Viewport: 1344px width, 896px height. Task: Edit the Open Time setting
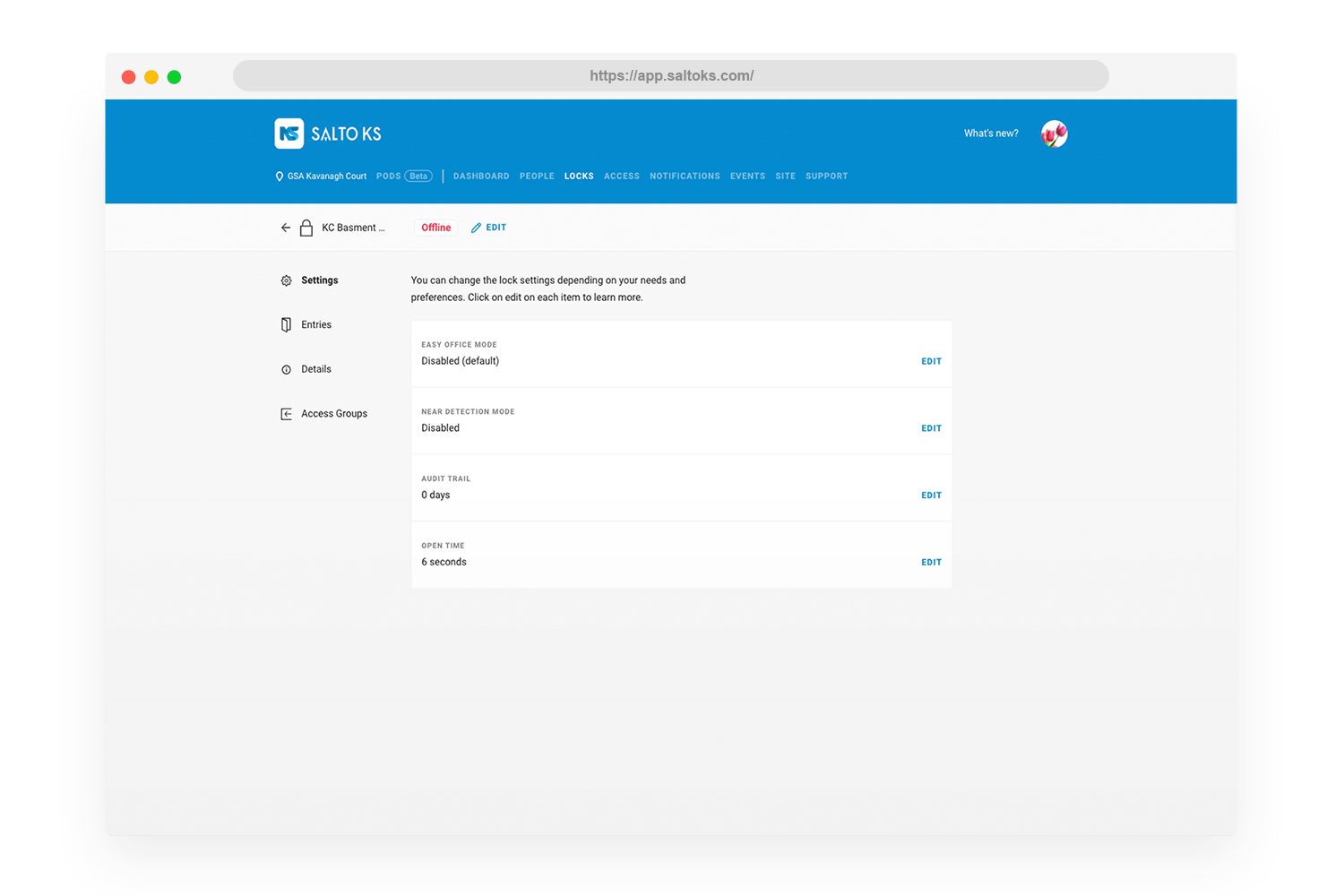click(931, 563)
